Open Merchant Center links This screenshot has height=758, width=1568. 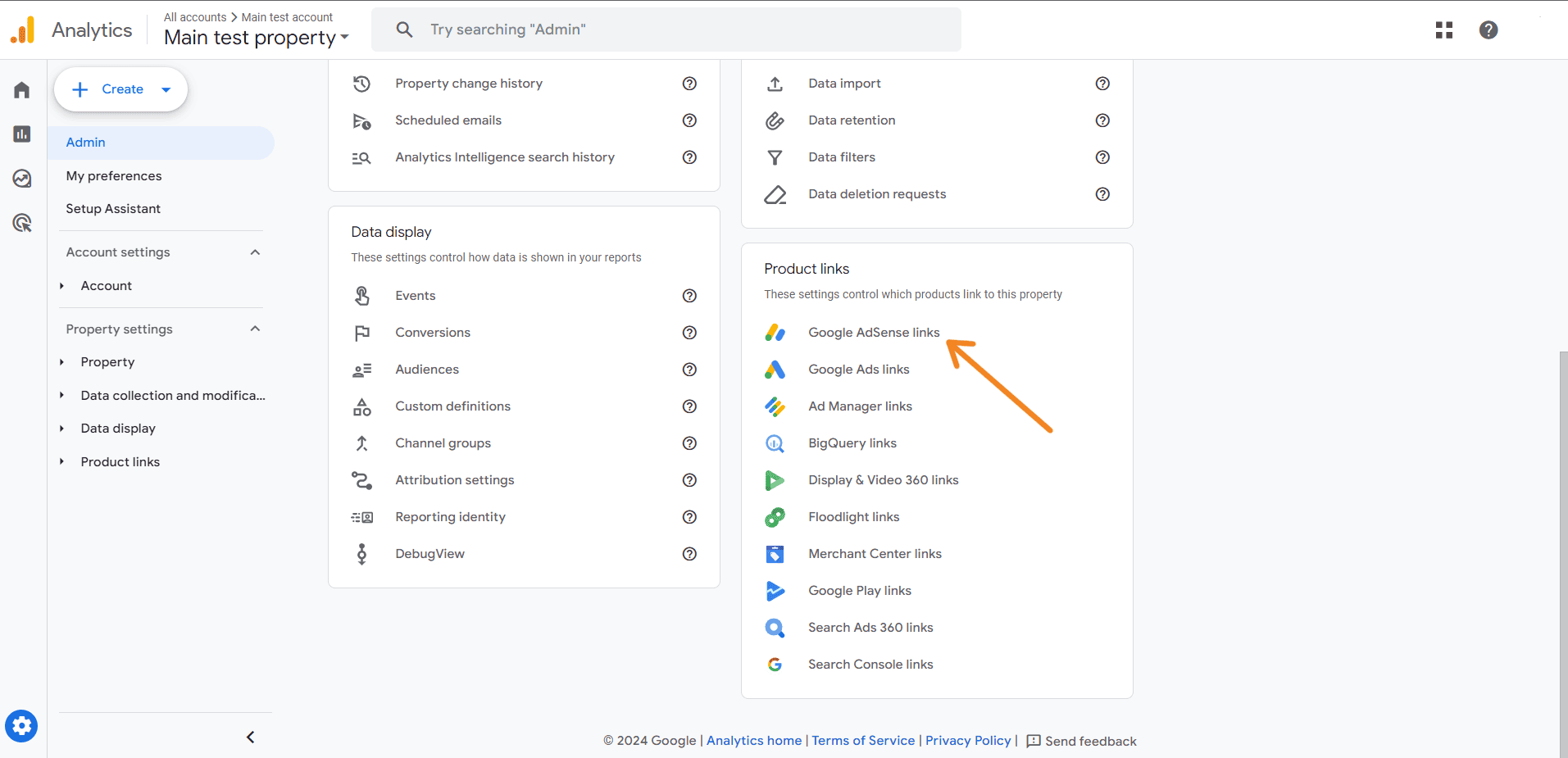pos(875,554)
